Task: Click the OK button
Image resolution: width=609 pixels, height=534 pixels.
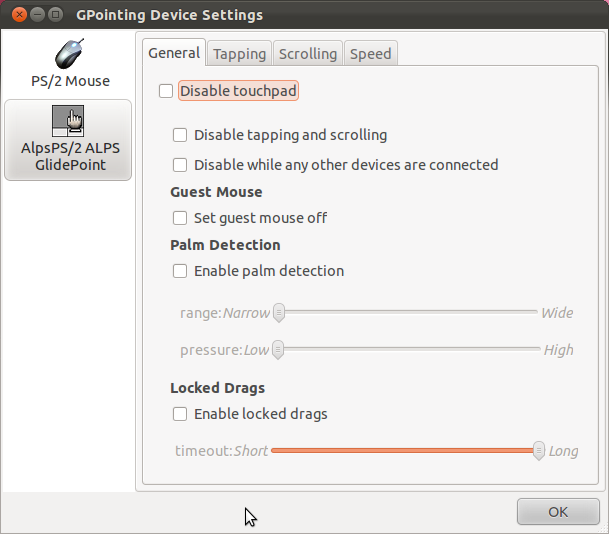Action: [558, 512]
